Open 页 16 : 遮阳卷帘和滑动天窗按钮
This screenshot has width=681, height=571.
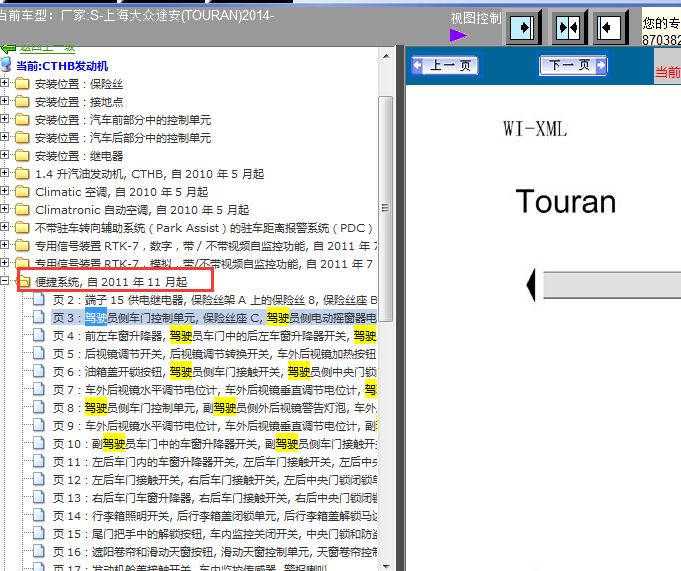pos(215,552)
